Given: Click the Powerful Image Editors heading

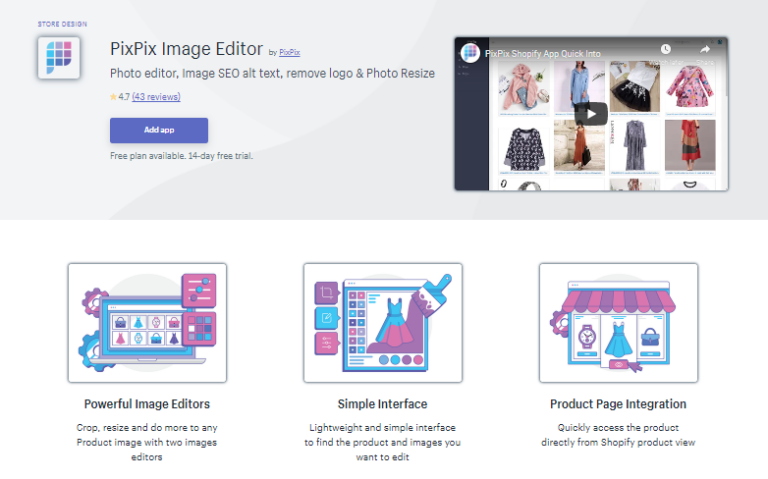Looking at the screenshot, I should [147, 404].
